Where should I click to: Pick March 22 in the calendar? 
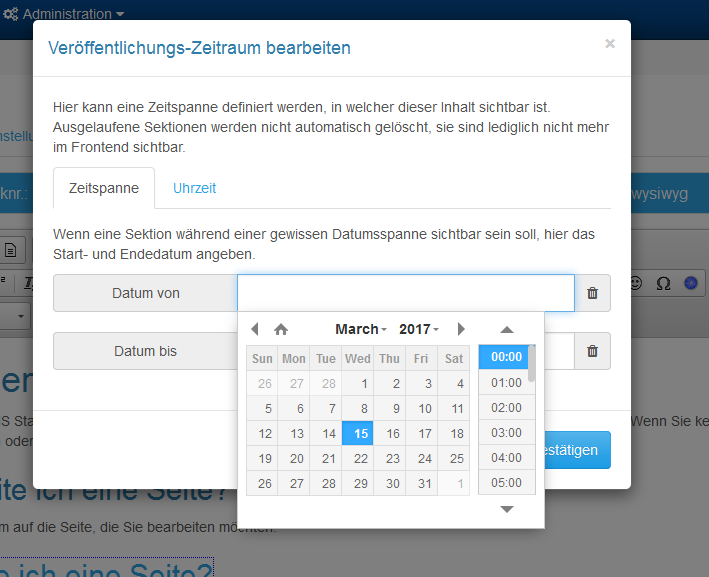(357, 458)
